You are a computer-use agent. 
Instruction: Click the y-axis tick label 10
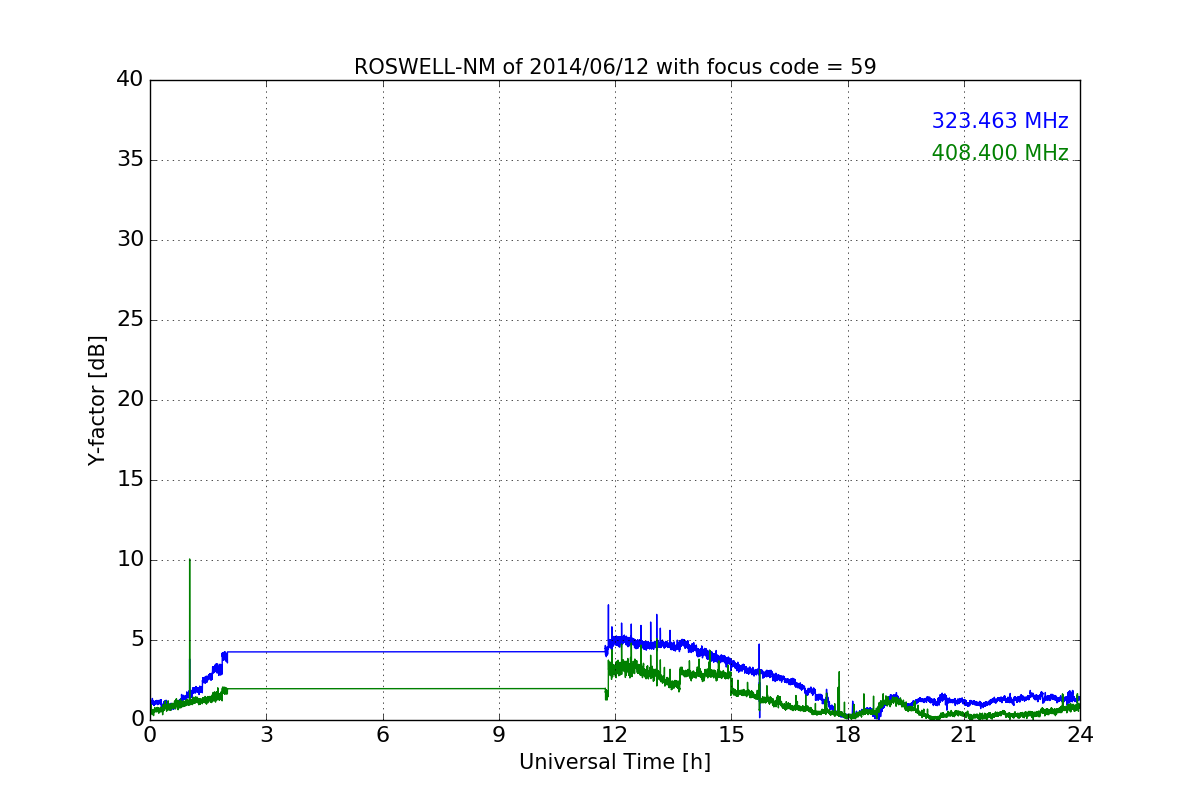pos(130,560)
